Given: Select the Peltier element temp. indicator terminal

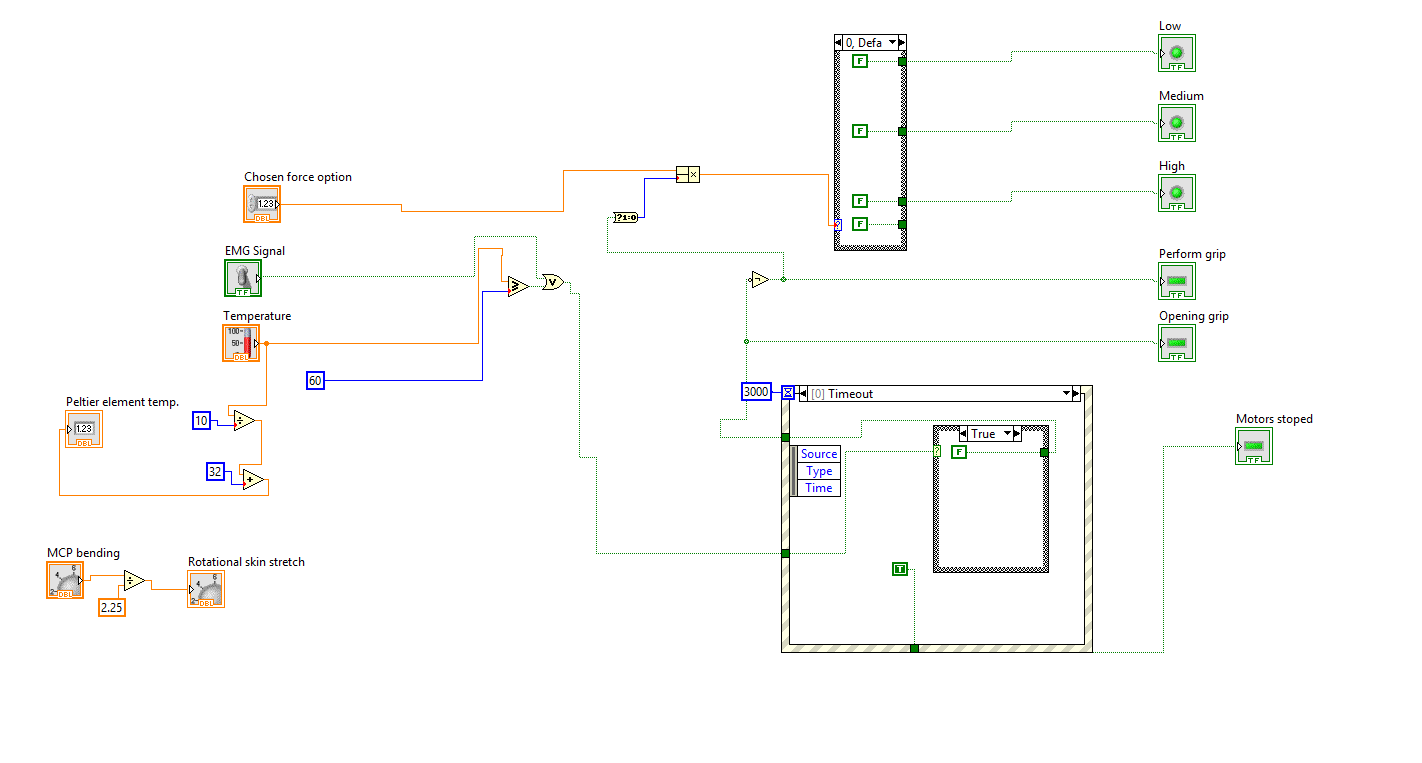Looking at the screenshot, I should [84, 429].
